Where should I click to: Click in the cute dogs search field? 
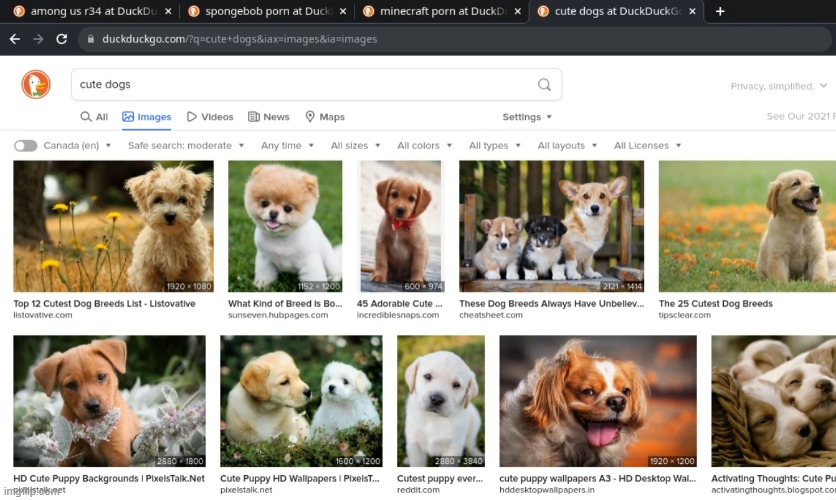300,85
